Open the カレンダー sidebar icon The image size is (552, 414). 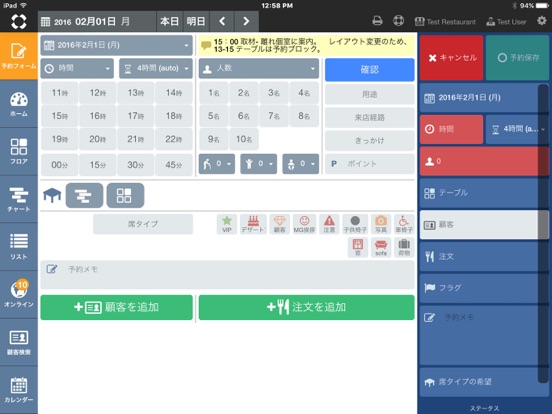click(x=19, y=390)
